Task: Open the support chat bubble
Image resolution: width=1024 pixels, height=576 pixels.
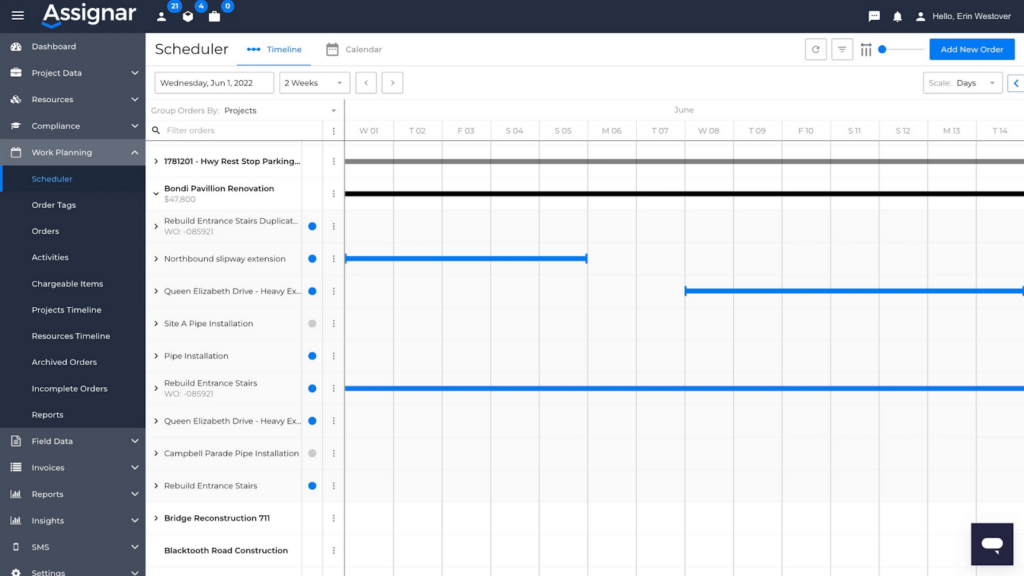Action: pos(991,544)
